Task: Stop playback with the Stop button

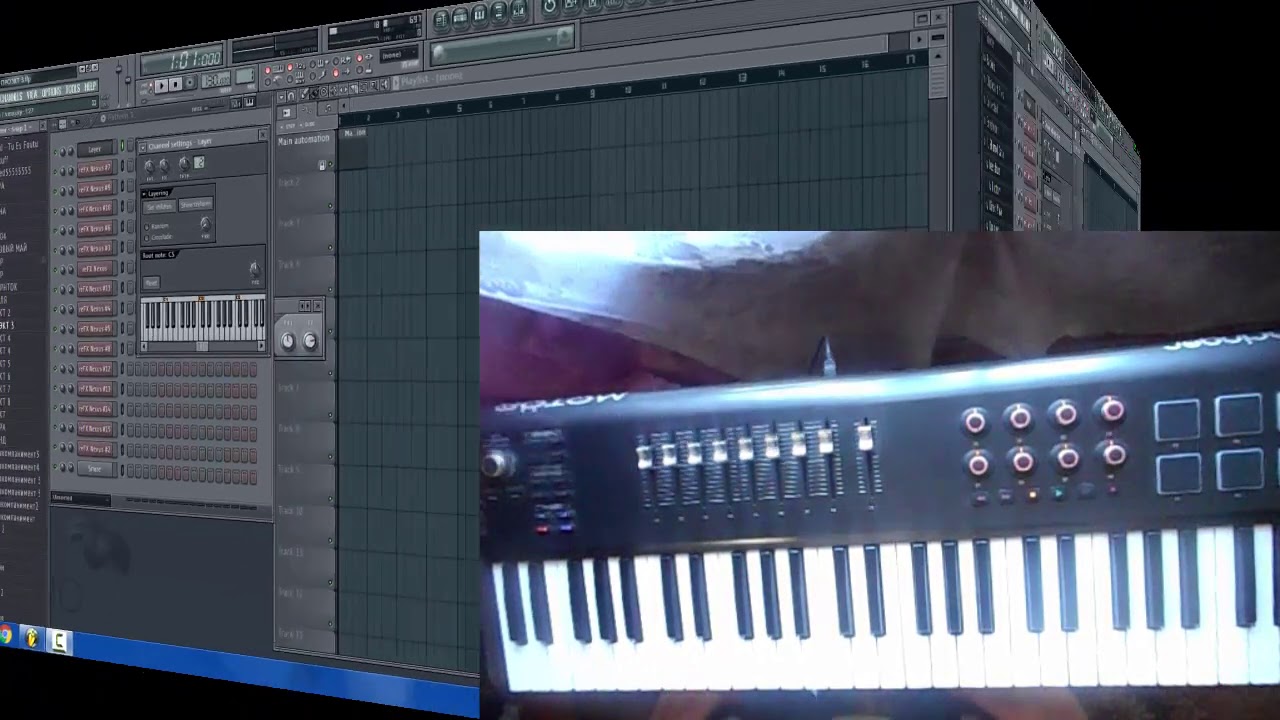Action: click(175, 85)
